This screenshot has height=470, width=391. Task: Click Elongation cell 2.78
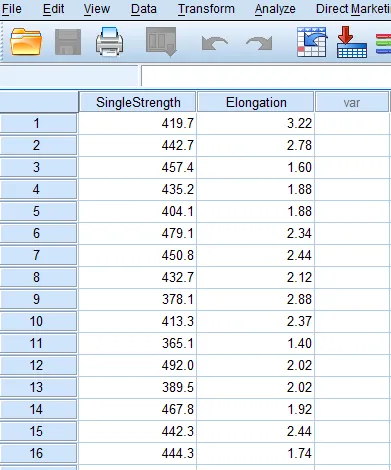click(256, 145)
